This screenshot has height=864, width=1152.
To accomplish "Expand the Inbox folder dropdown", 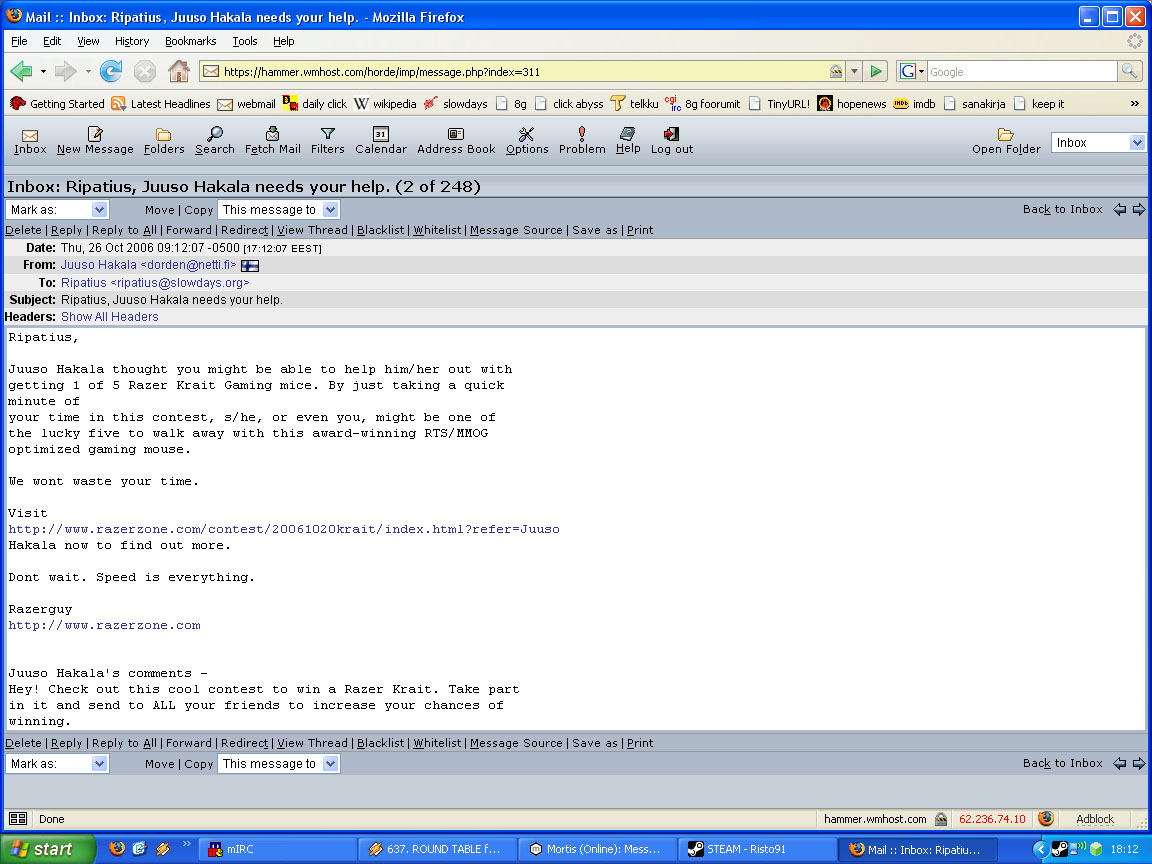I will click(x=1098, y=143).
